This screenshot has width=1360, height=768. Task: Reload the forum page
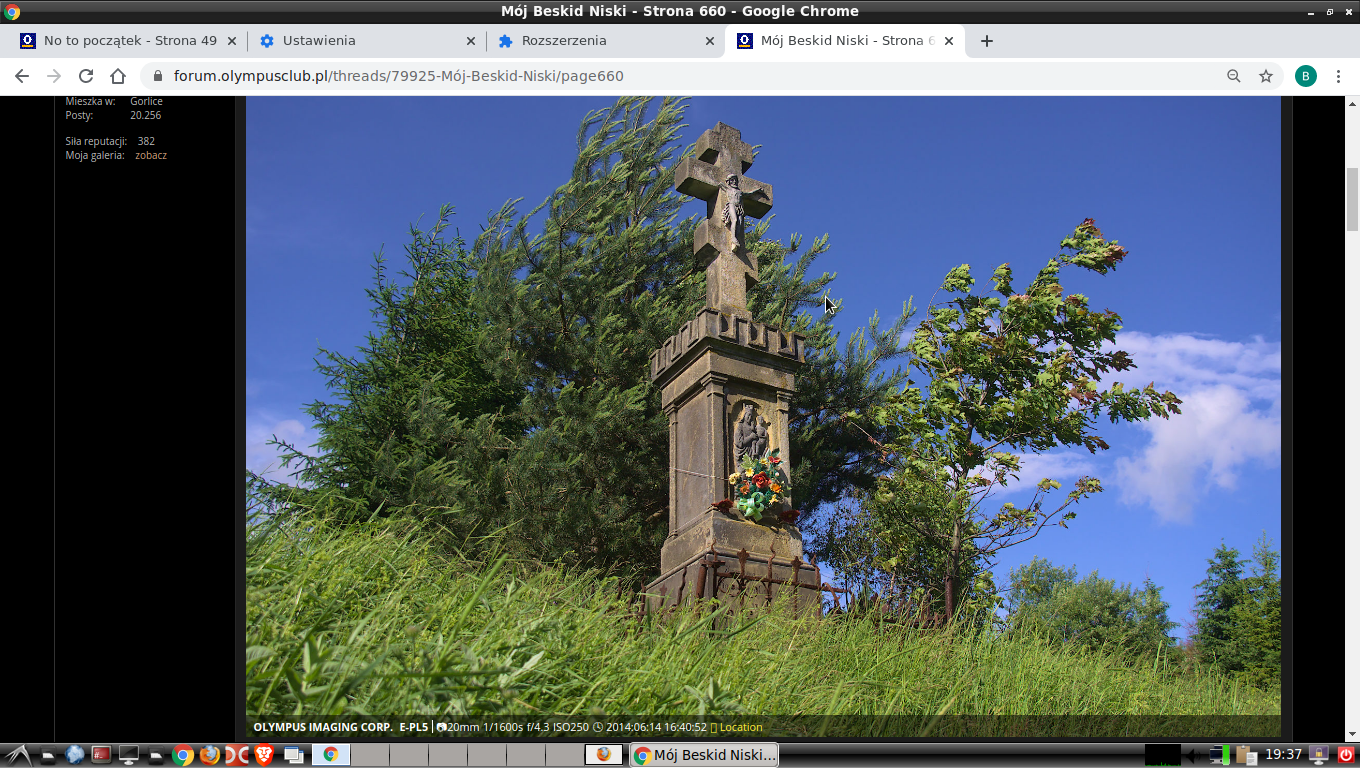point(86,76)
